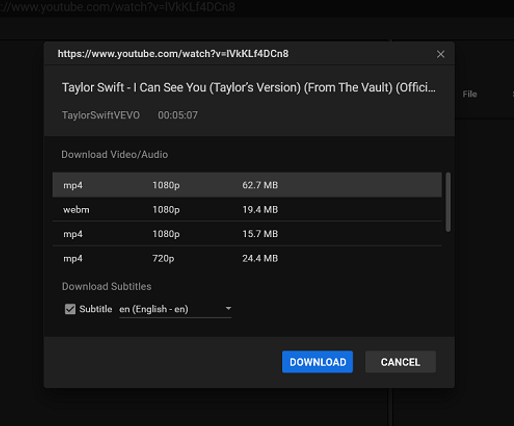Click the Taylor Swift video title
Screen dimensions: 514x426
(x=249, y=87)
